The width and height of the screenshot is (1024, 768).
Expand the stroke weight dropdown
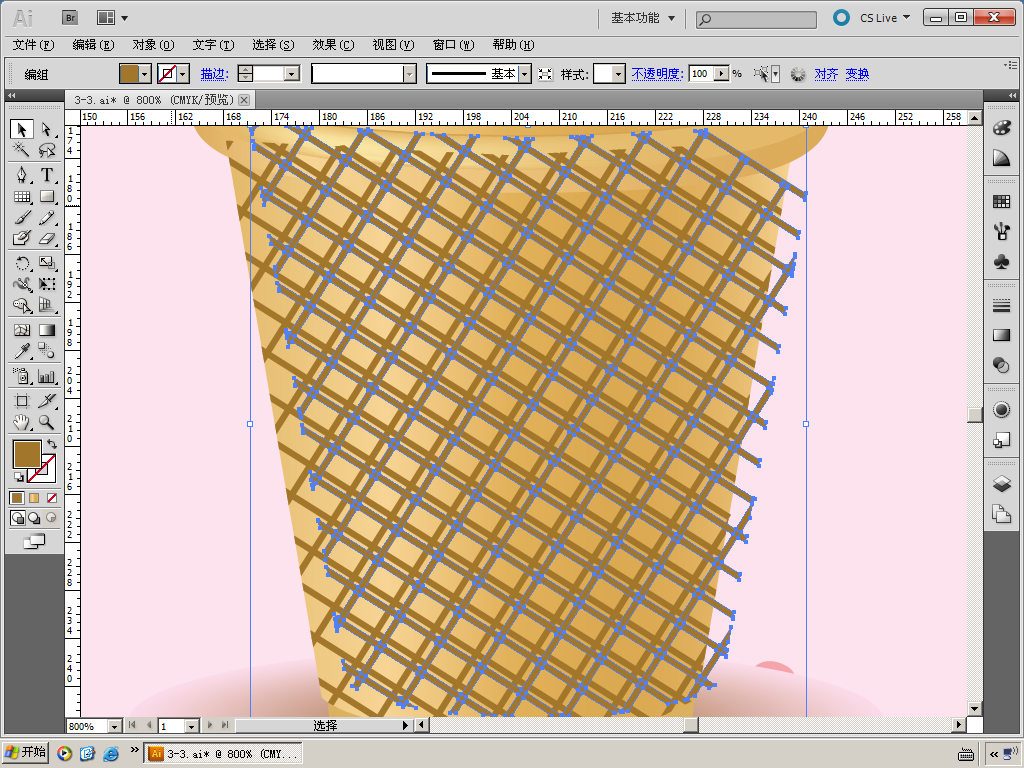[292, 74]
